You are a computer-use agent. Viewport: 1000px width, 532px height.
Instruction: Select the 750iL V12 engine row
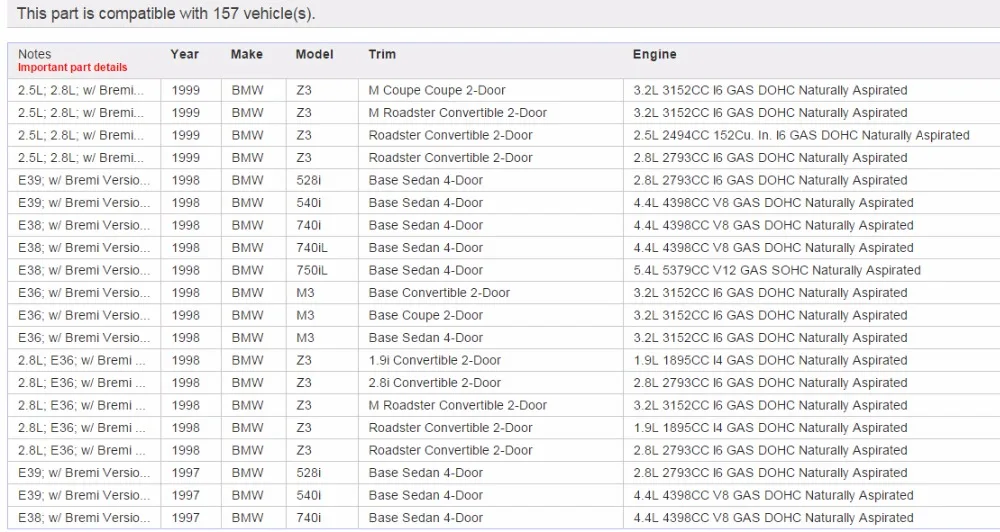[504, 270]
